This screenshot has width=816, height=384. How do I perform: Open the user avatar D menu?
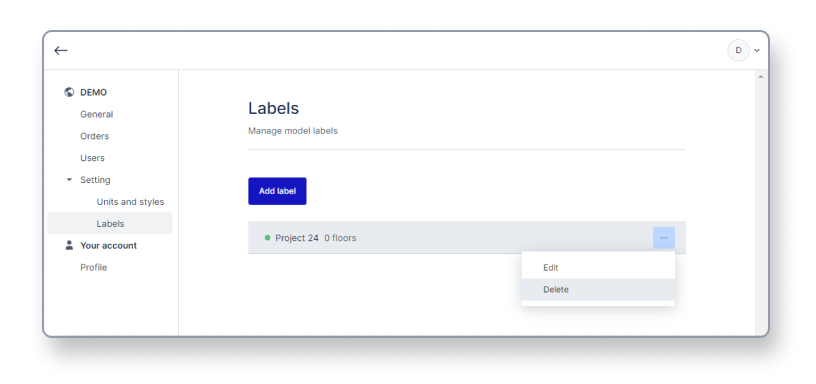pyautogui.click(x=738, y=50)
